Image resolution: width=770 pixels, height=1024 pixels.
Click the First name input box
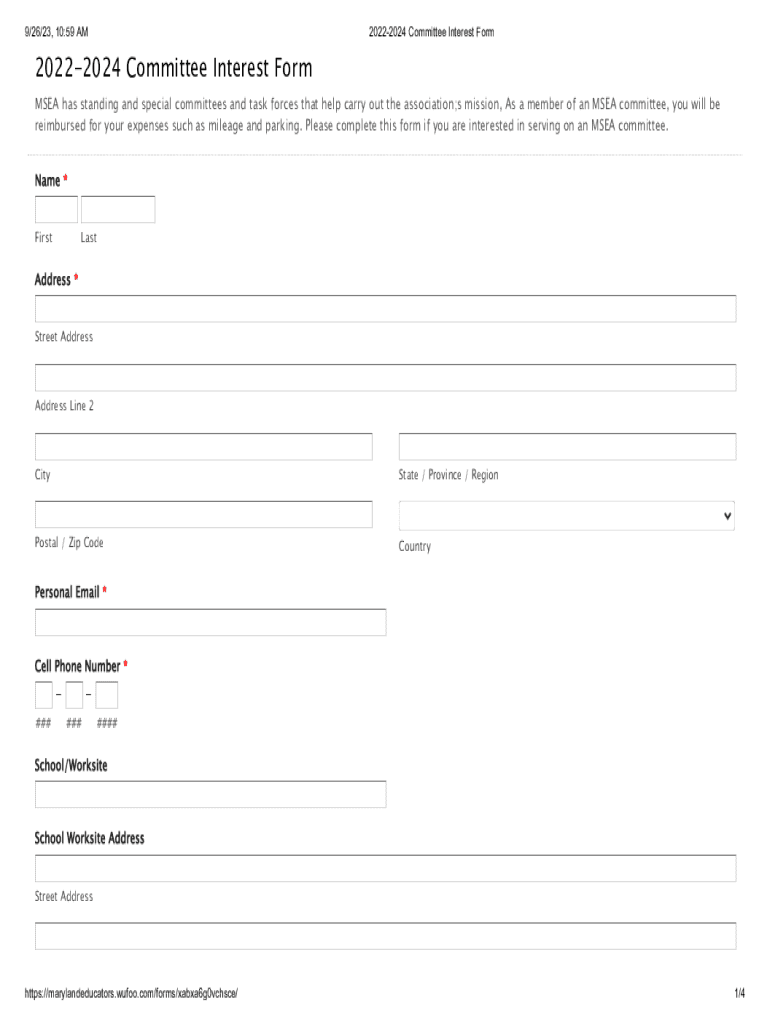click(x=56, y=209)
